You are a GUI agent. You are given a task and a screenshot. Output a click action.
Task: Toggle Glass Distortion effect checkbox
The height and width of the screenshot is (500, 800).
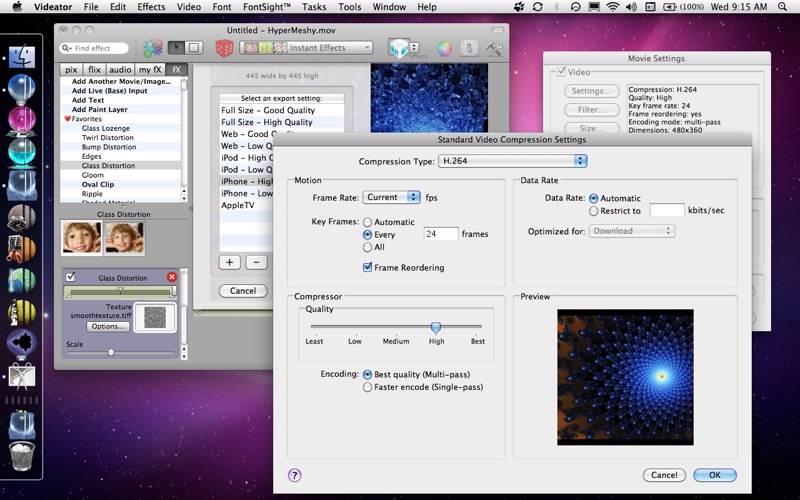[70, 277]
